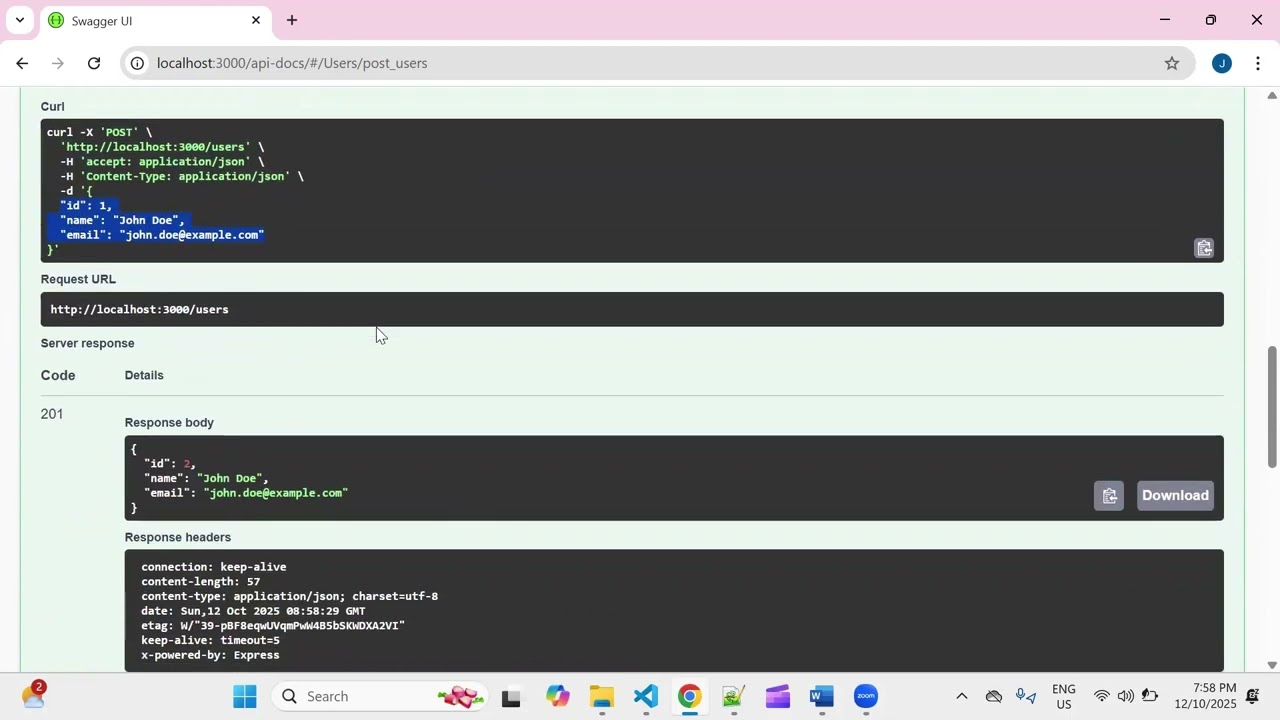The image size is (1280, 720).
Task: Select the Swagger UI browser tab
Action: tap(155, 20)
